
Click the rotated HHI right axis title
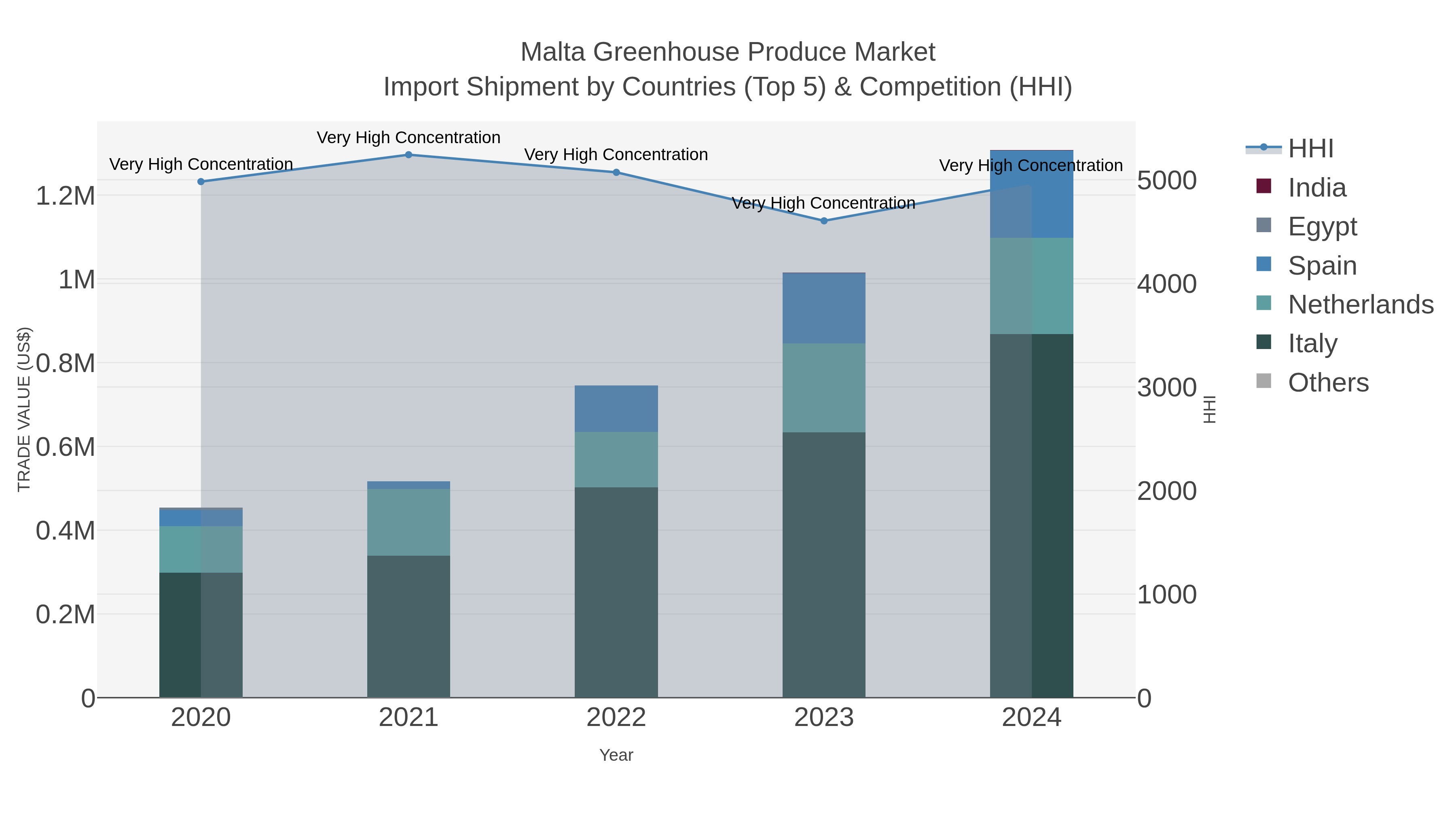click(x=1209, y=409)
